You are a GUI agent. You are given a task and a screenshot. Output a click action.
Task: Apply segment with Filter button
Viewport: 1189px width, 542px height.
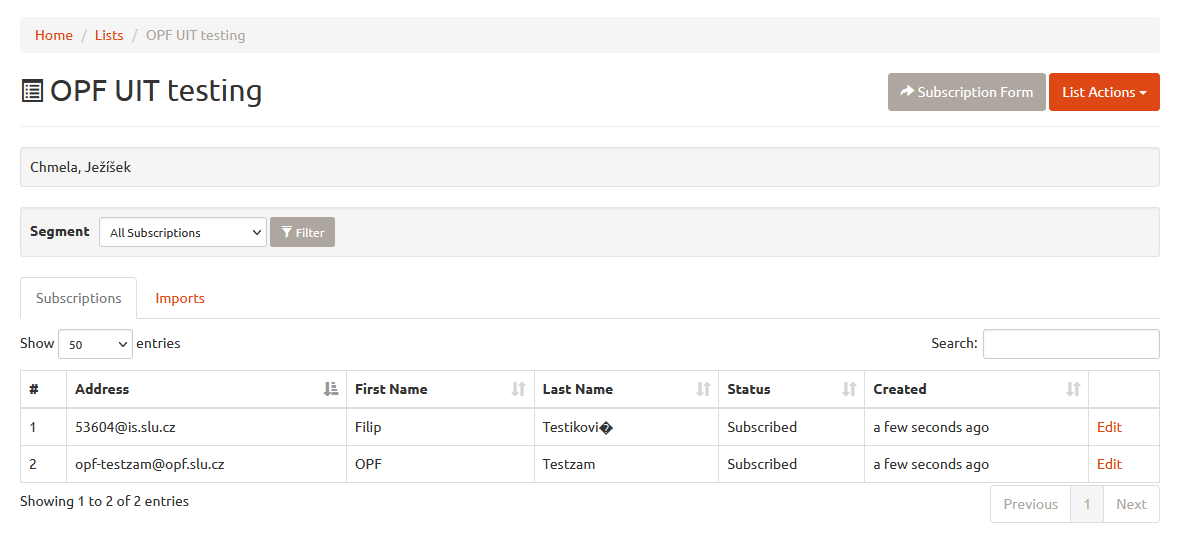coord(303,232)
